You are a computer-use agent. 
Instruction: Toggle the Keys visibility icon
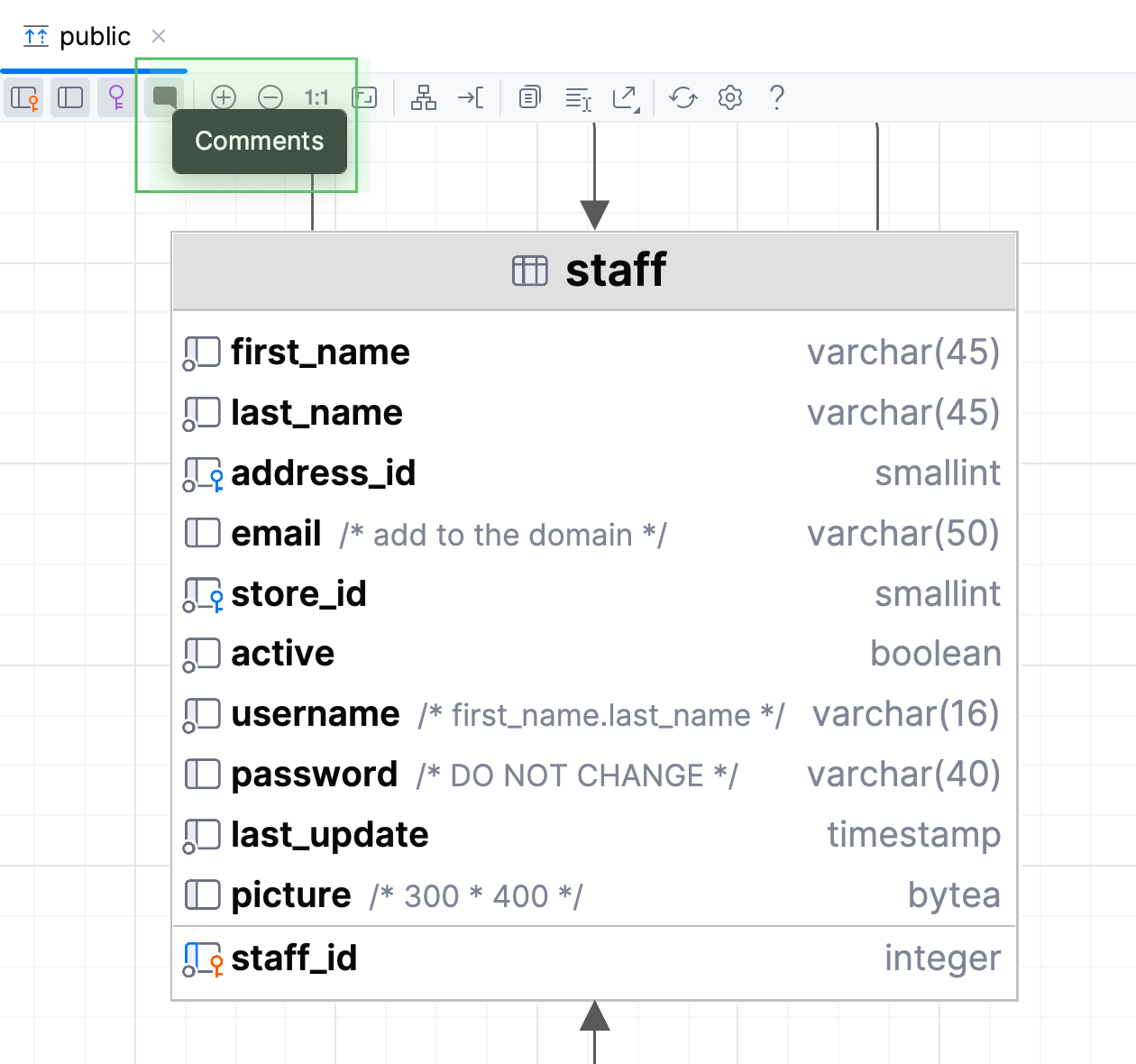(115, 97)
